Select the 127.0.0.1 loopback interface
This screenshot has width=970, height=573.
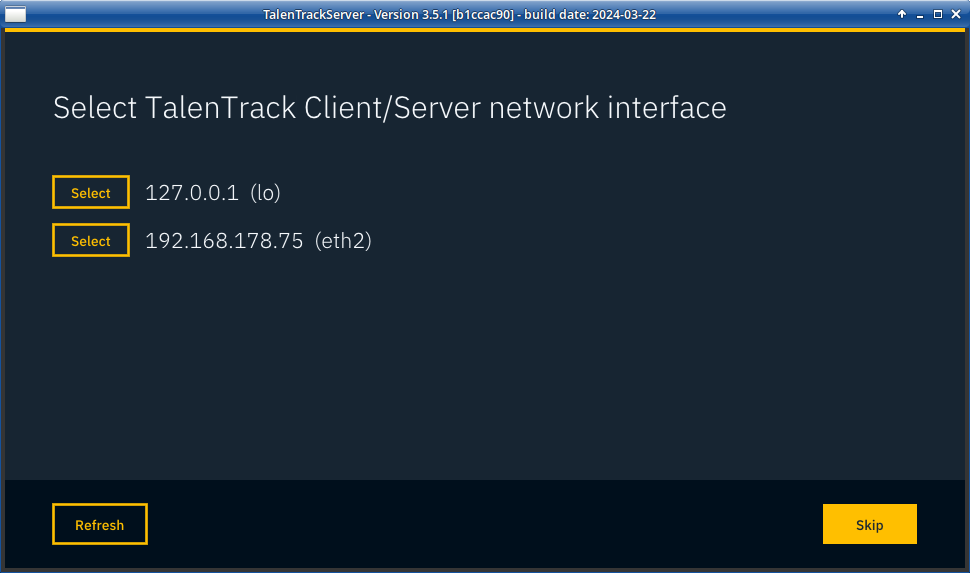tap(91, 193)
